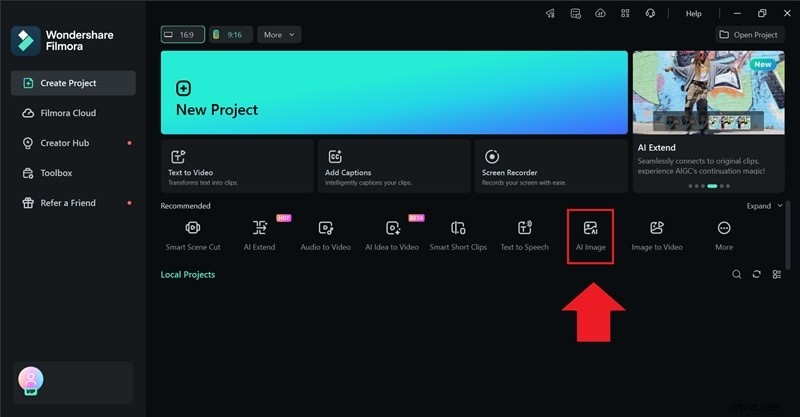800x417 pixels.
Task: Launch the Smart Scene Cut tool
Action: click(193, 234)
